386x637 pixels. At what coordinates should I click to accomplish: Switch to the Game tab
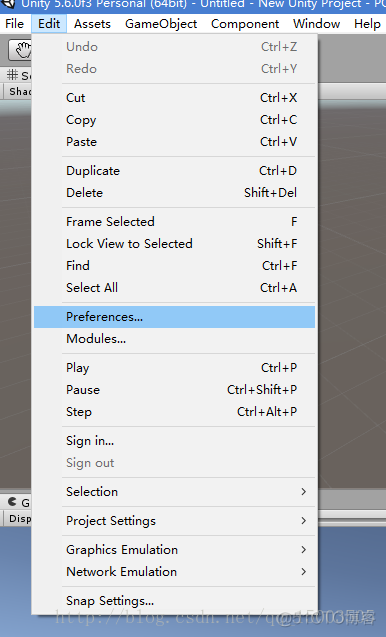[18, 503]
